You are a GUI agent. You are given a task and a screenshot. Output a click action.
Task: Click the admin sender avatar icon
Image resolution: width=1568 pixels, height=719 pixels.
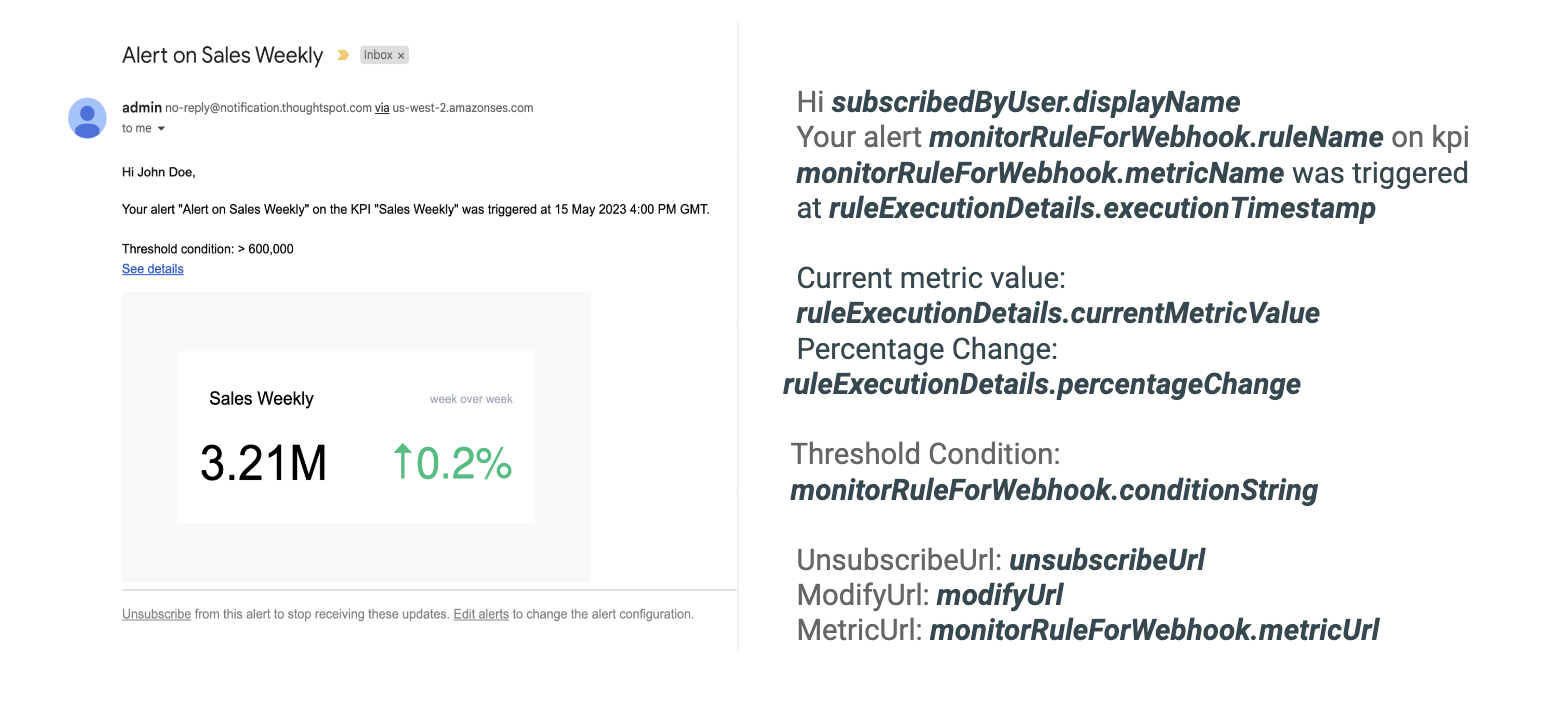click(x=87, y=118)
